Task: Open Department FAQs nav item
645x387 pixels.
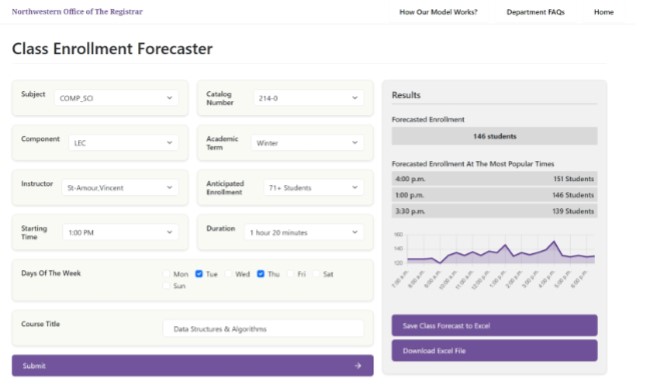Action: click(x=536, y=12)
